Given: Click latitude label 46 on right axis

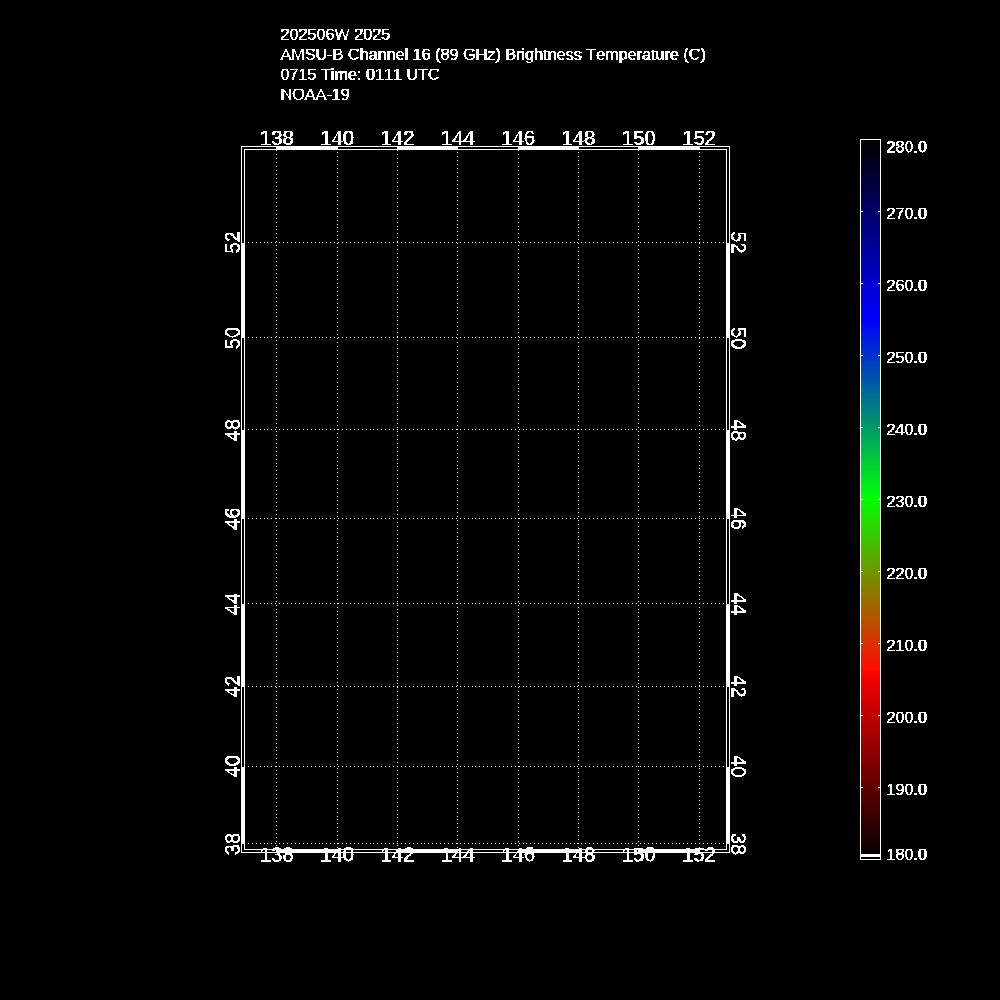Looking at the screenshot, I should click(x=737, y=518).
